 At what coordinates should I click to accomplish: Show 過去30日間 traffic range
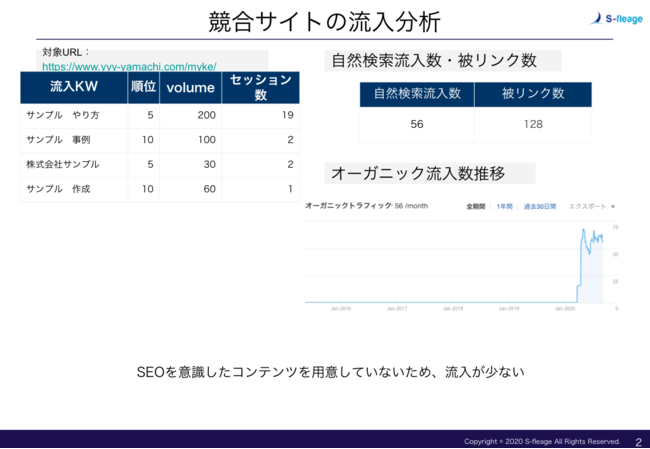(x=541, y=206)
